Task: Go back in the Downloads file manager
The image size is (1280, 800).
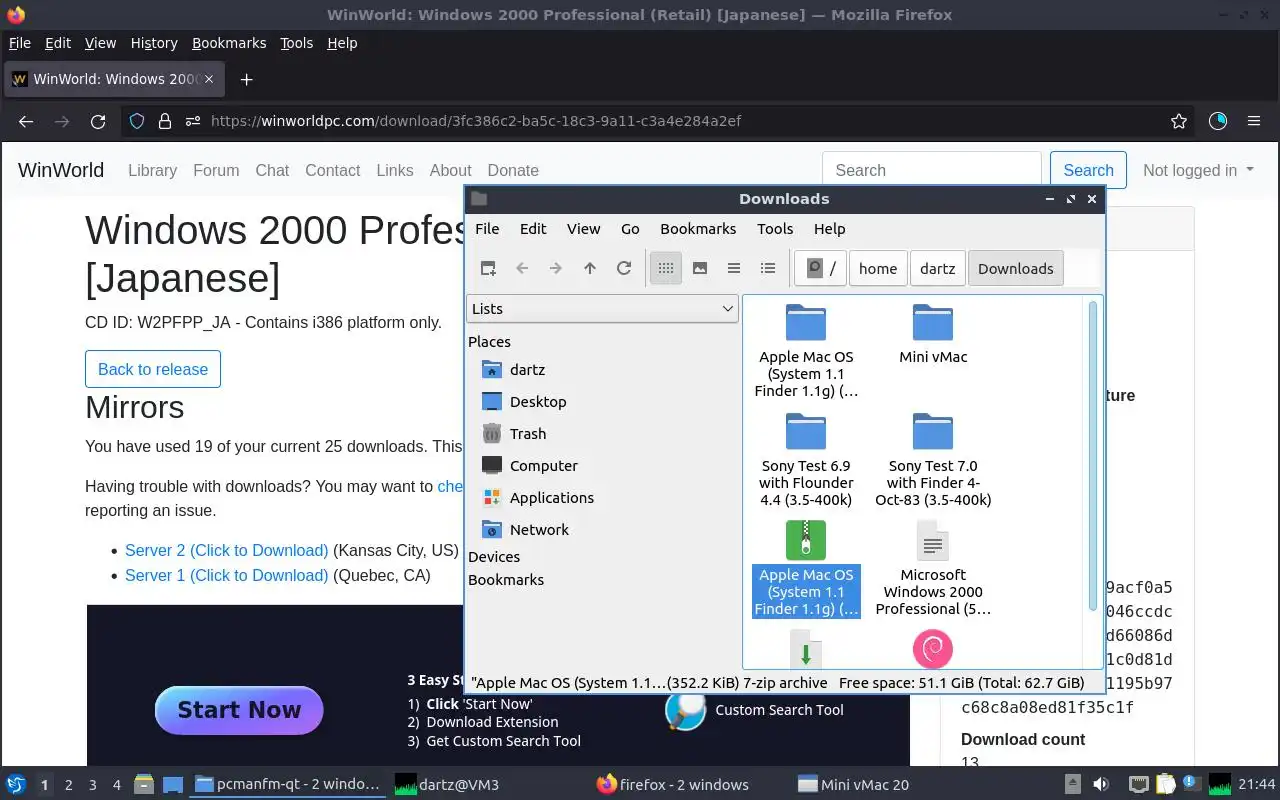Action: point(522,268)
